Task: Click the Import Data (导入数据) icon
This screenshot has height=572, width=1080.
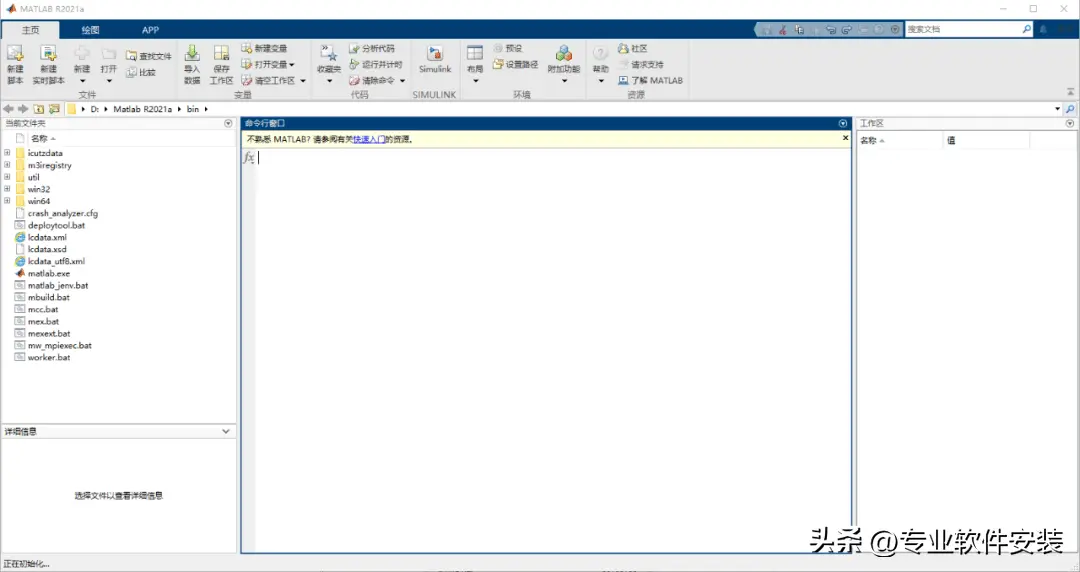Action: 192,53
